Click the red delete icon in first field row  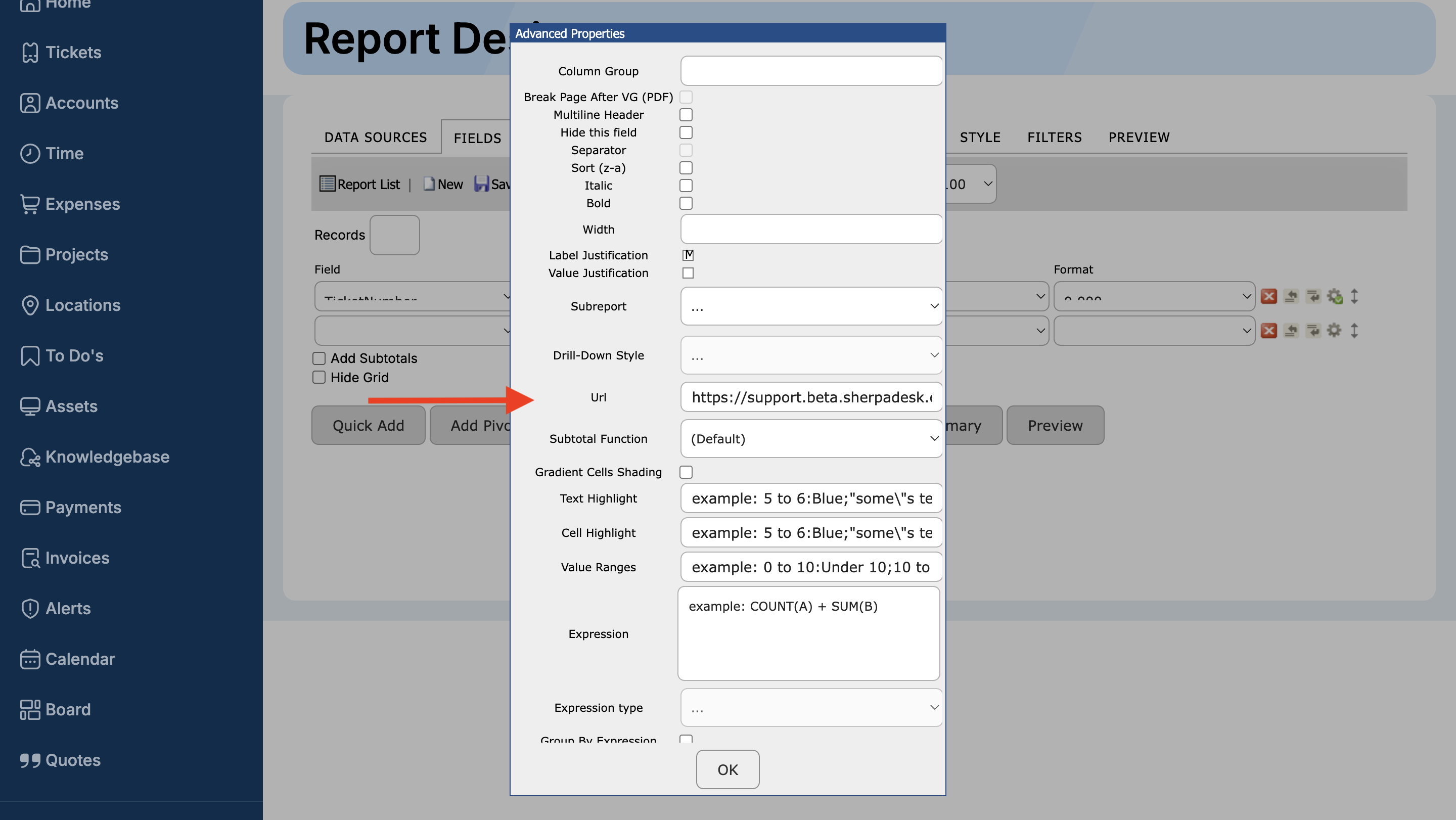(x=1268, y=297)
